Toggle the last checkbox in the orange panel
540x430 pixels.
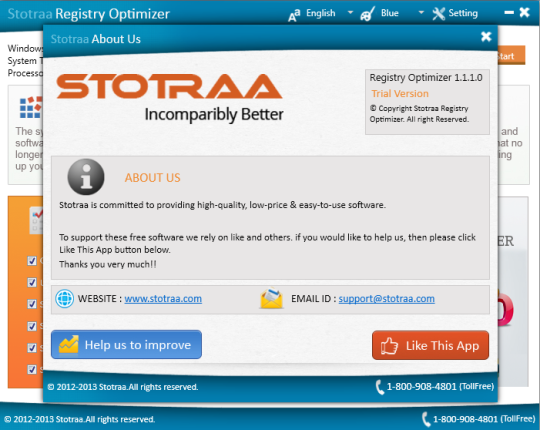point(32,369)
